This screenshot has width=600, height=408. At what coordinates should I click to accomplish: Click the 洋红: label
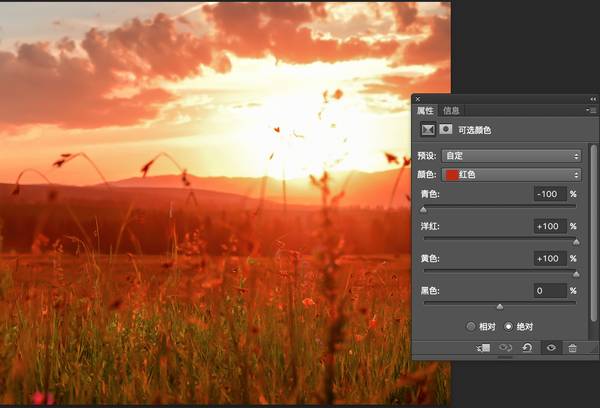(x=430, y=226)
